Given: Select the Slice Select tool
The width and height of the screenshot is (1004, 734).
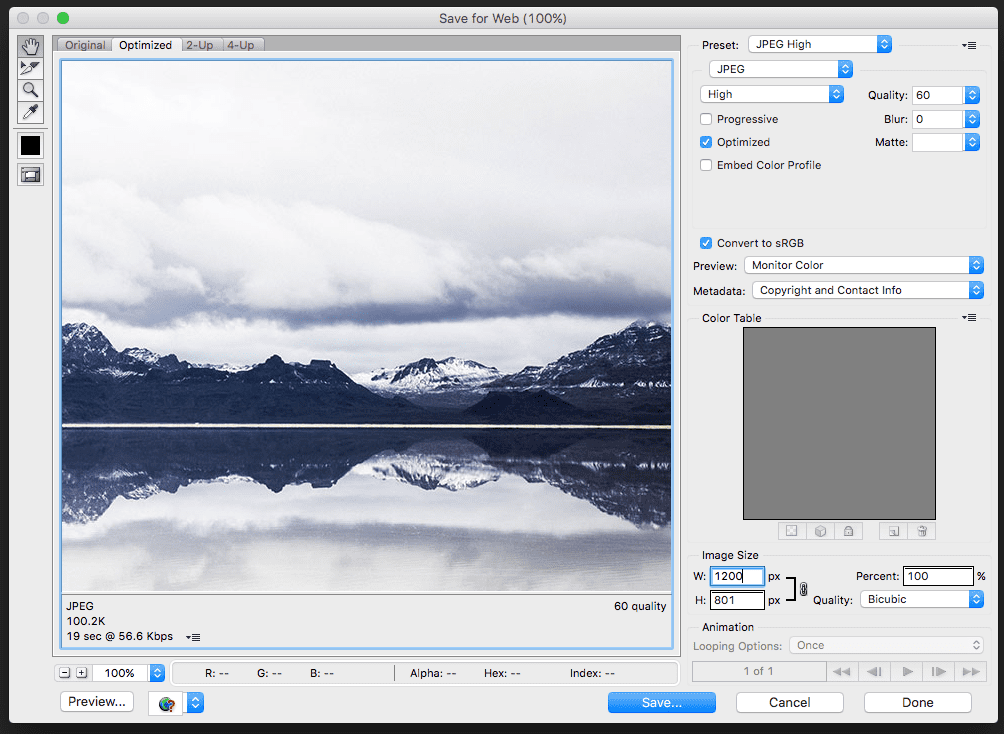Looking at the screenshot, I should click(31, 68).
